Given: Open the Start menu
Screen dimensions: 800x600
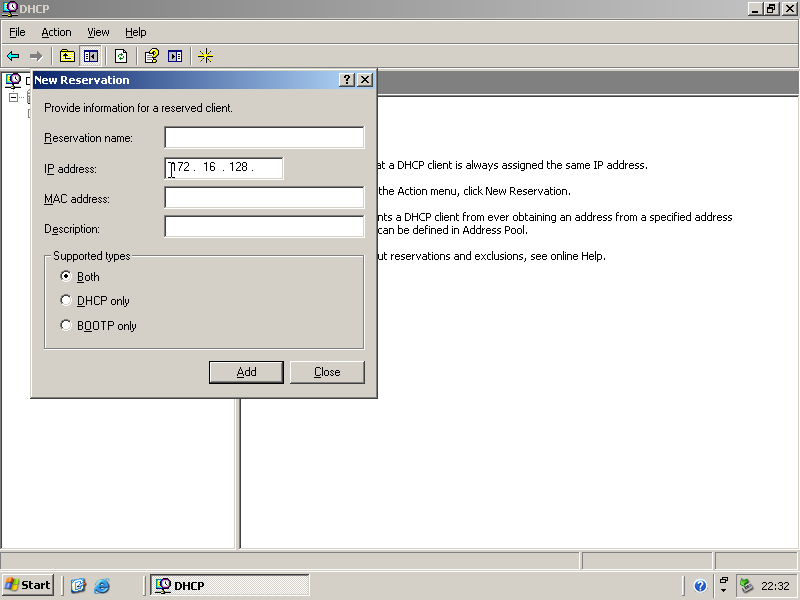Looking at the screenshot, I should click(28, 586).
